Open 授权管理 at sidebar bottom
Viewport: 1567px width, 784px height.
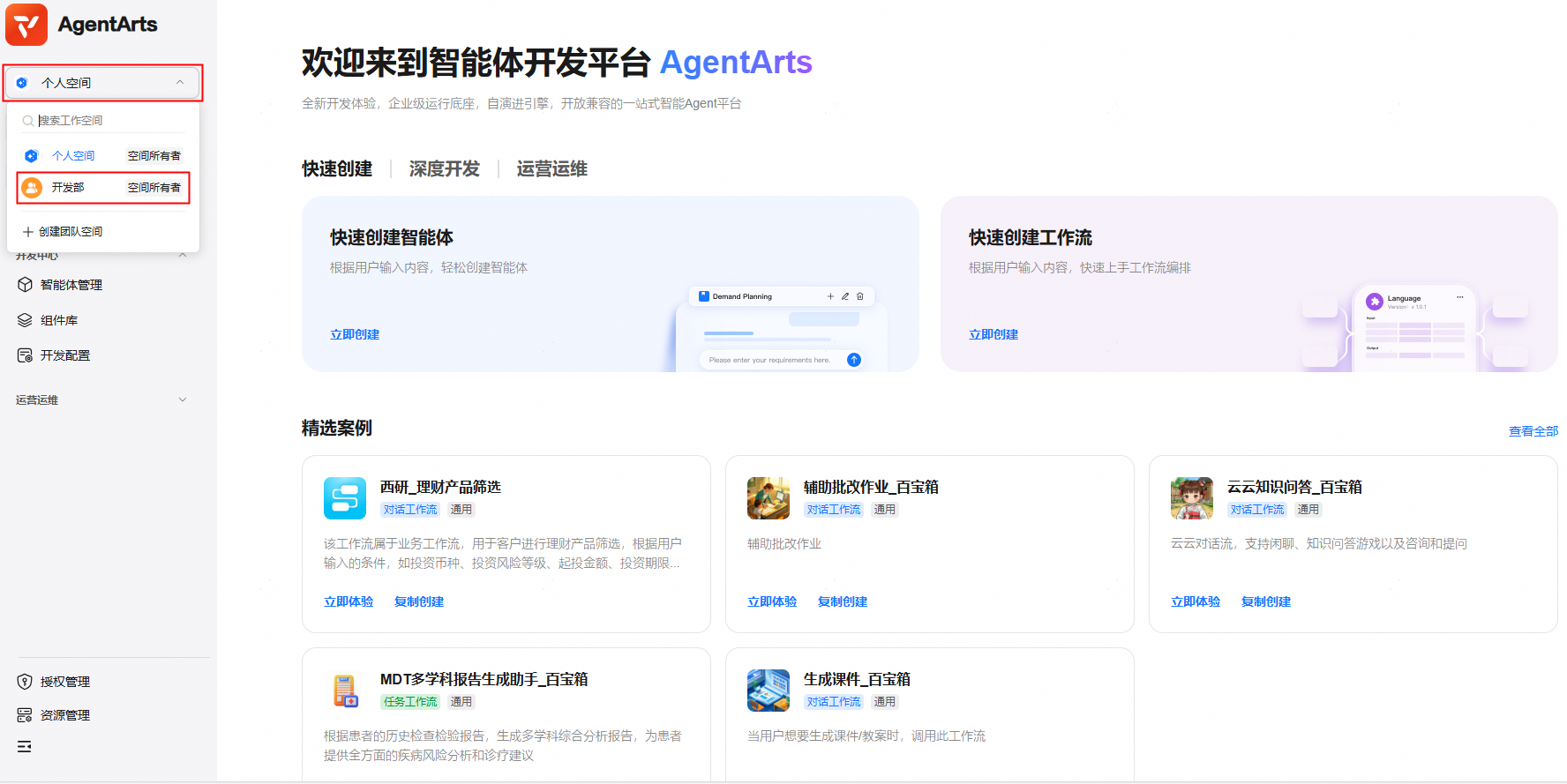point(64,682)
